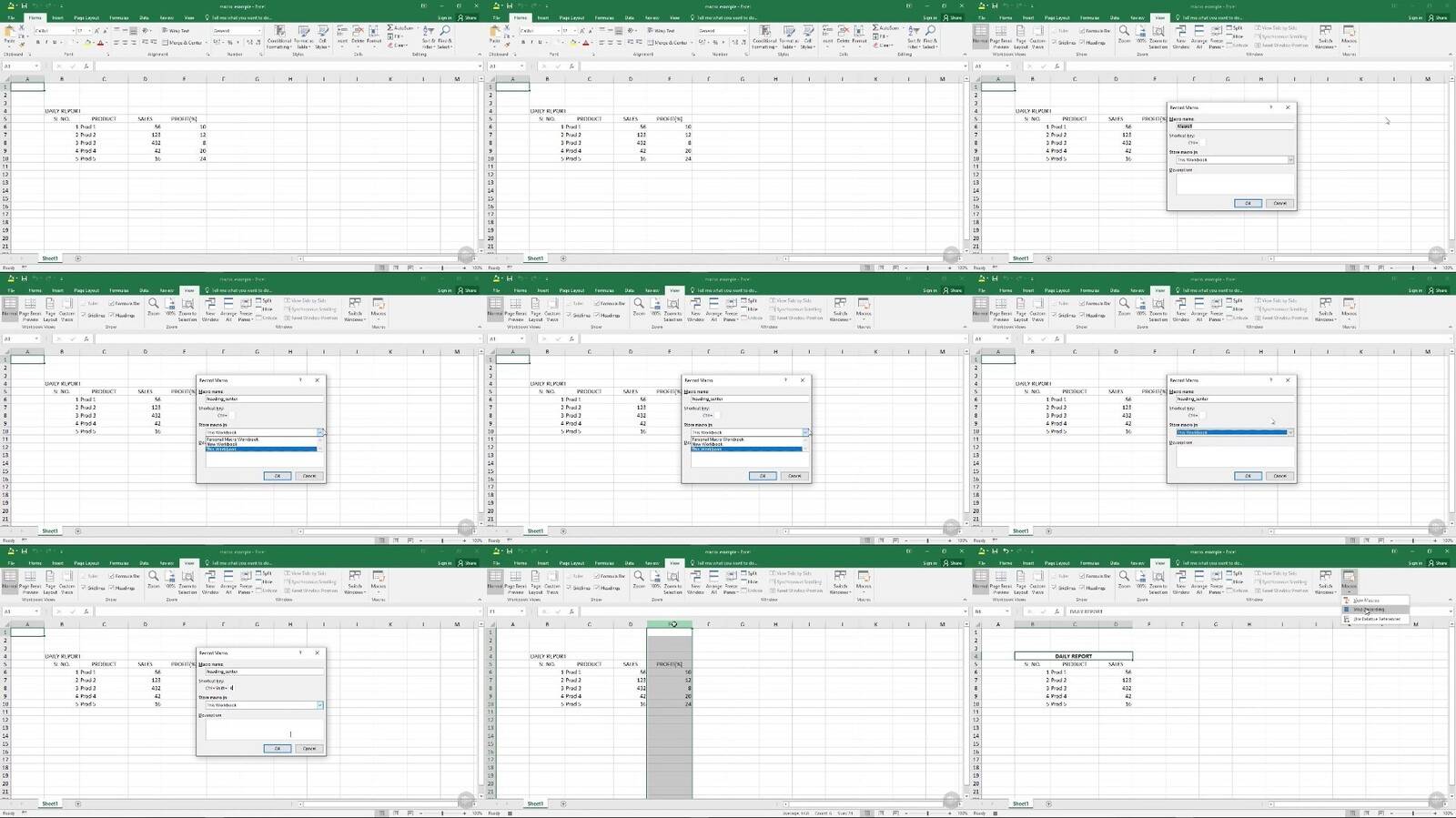This screenshot has width=1456, height=818.
Task: Click the Font Color swatch in top-middle window
Action: point(585,43)
